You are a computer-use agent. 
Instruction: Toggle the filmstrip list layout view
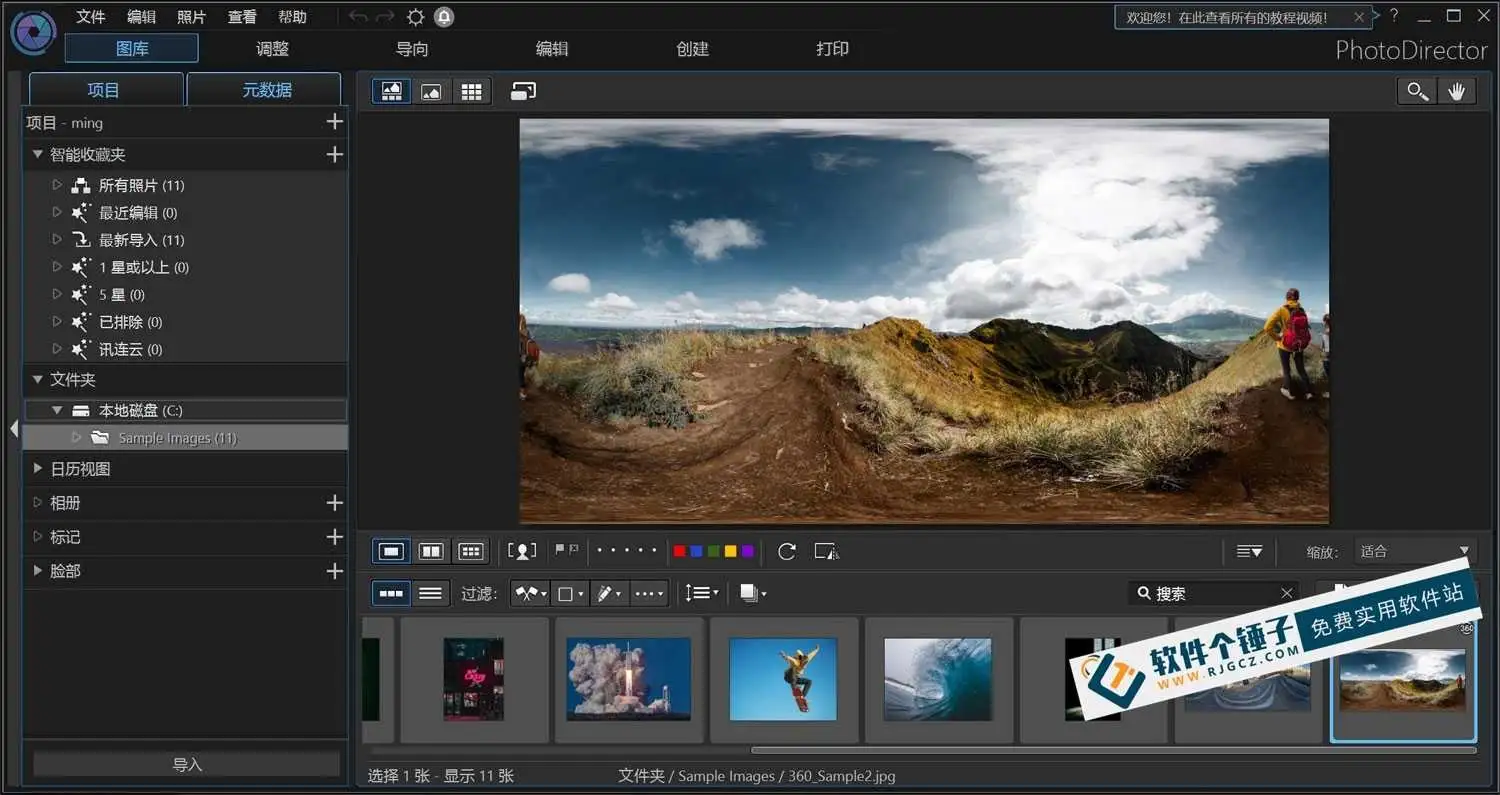[x=430, y=593]
